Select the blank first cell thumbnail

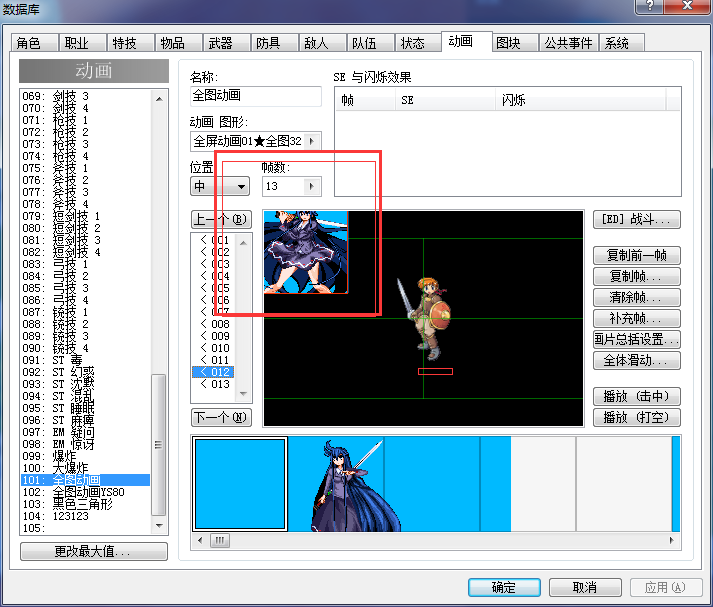click(x=240, y=484)
